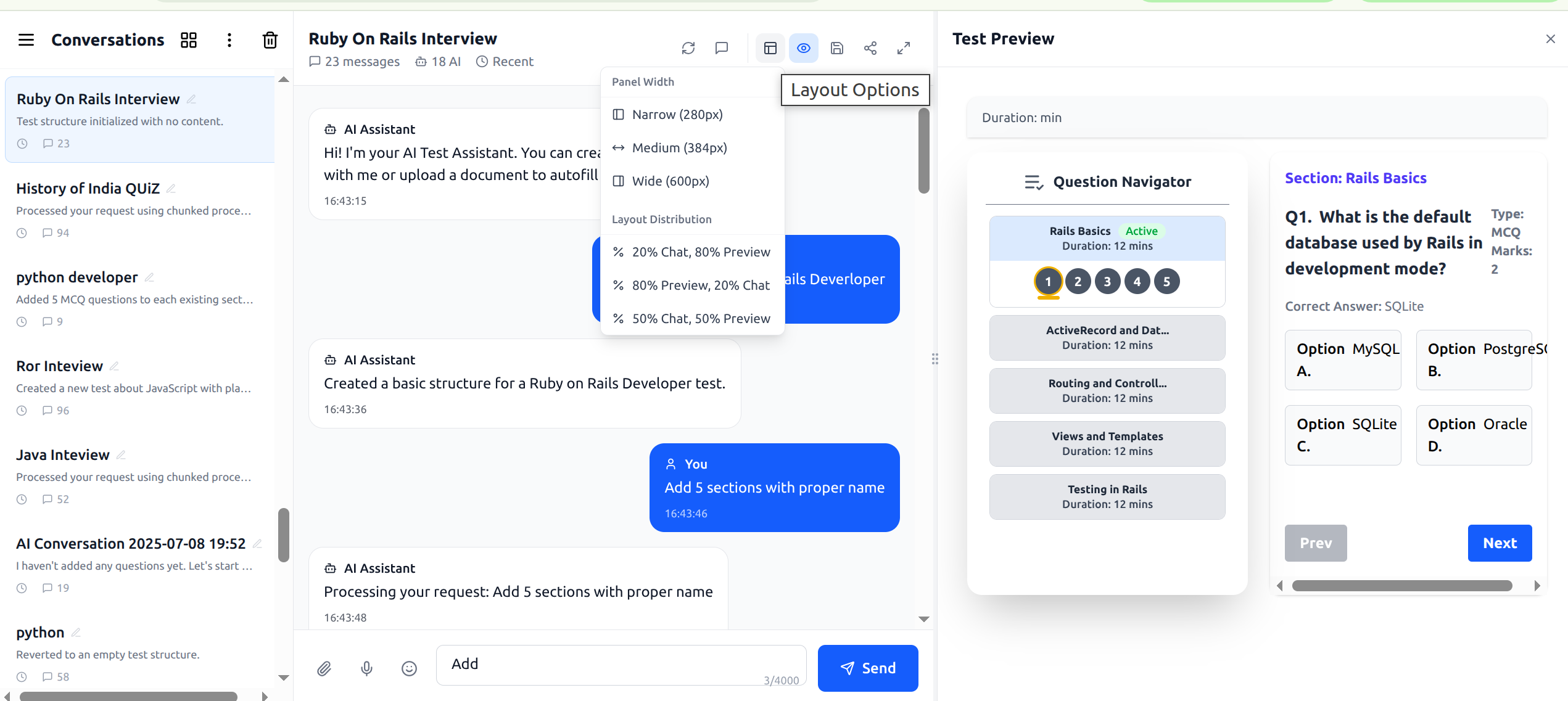
Task: Toggle Test Preview with the eye icon
Action: [x=803, y=47]
